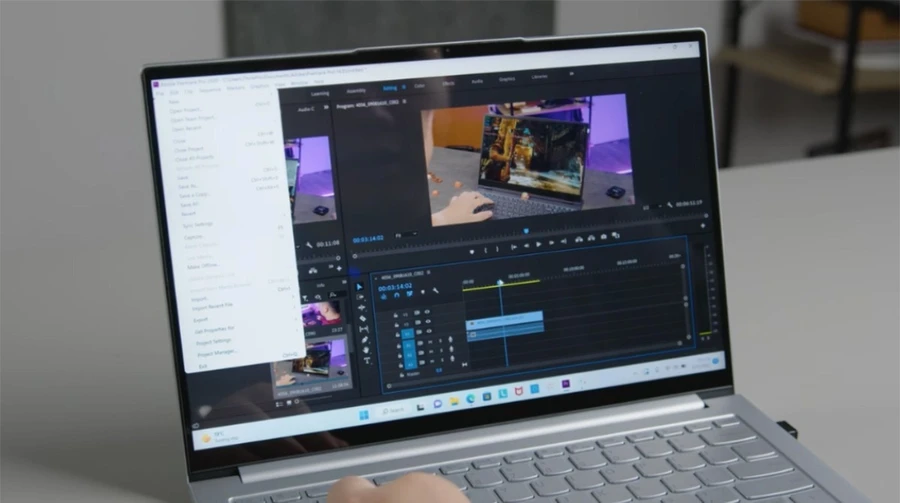Select the Track Select Forward tool
Screen dimensions: 900x503
[360, 297]
